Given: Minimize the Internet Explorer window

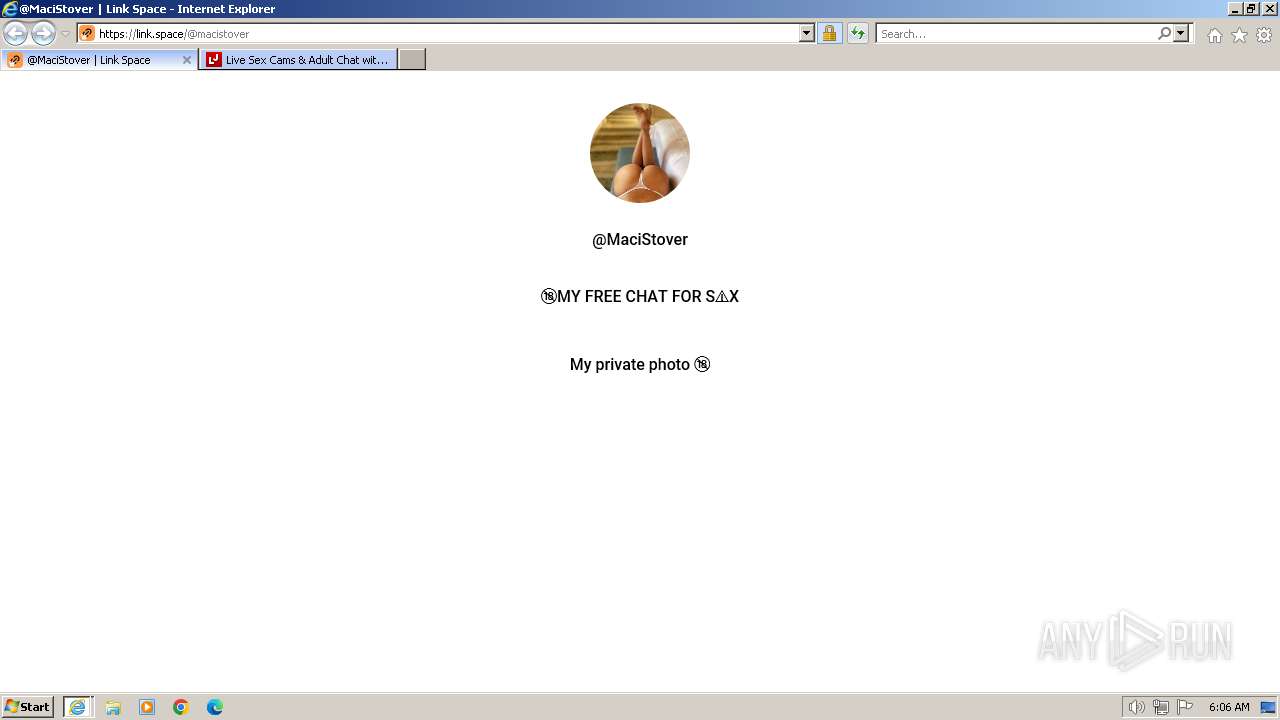Looking at the screenshot, I should [x=1235, y=8].
